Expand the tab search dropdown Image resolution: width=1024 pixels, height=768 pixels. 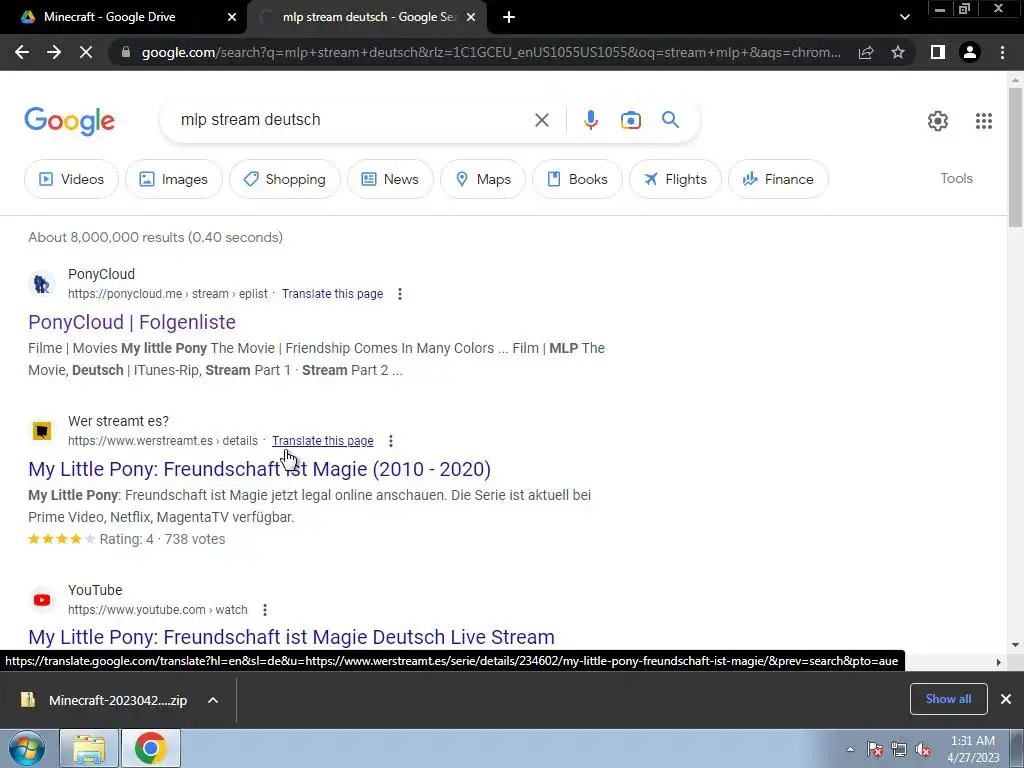(x=904, y=18)
